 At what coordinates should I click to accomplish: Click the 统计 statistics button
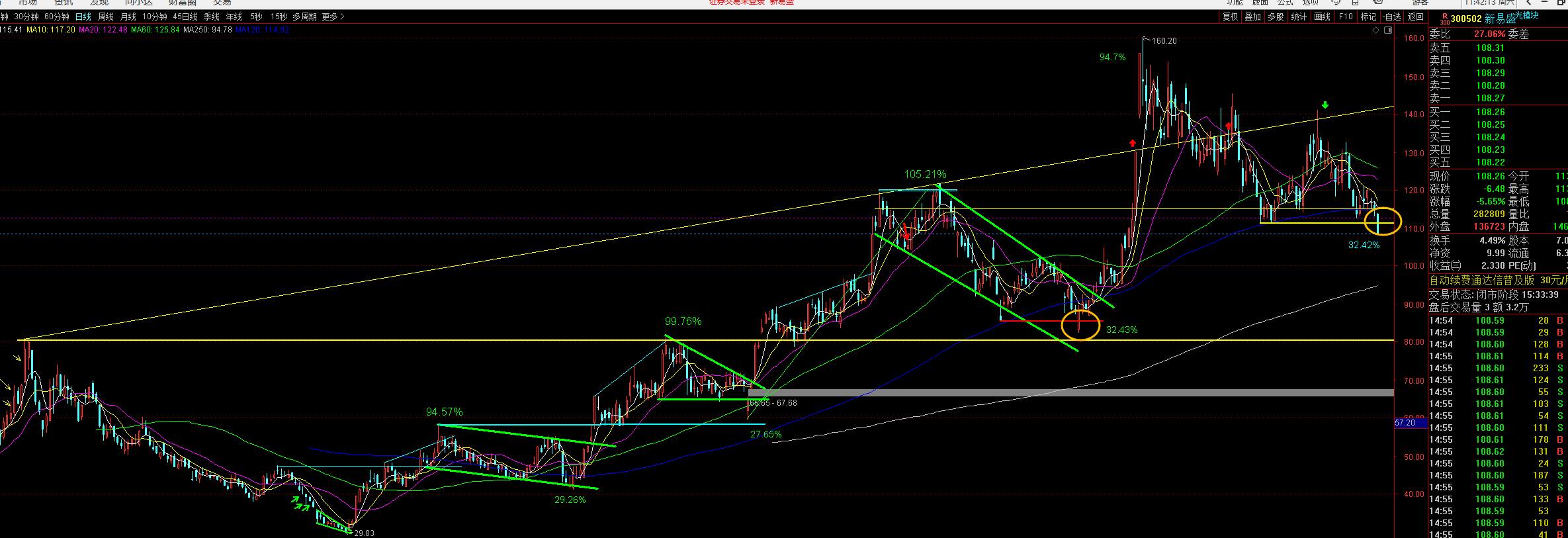(x=1299, y=17)
